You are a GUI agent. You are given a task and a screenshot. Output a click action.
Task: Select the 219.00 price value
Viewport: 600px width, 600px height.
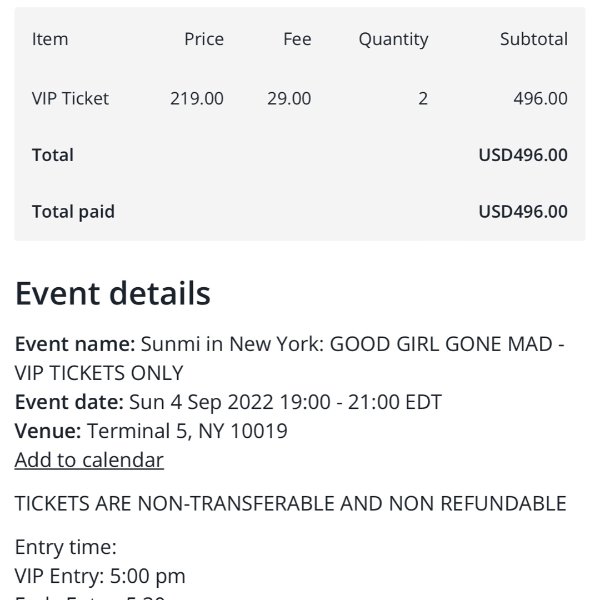pos(197,98)
